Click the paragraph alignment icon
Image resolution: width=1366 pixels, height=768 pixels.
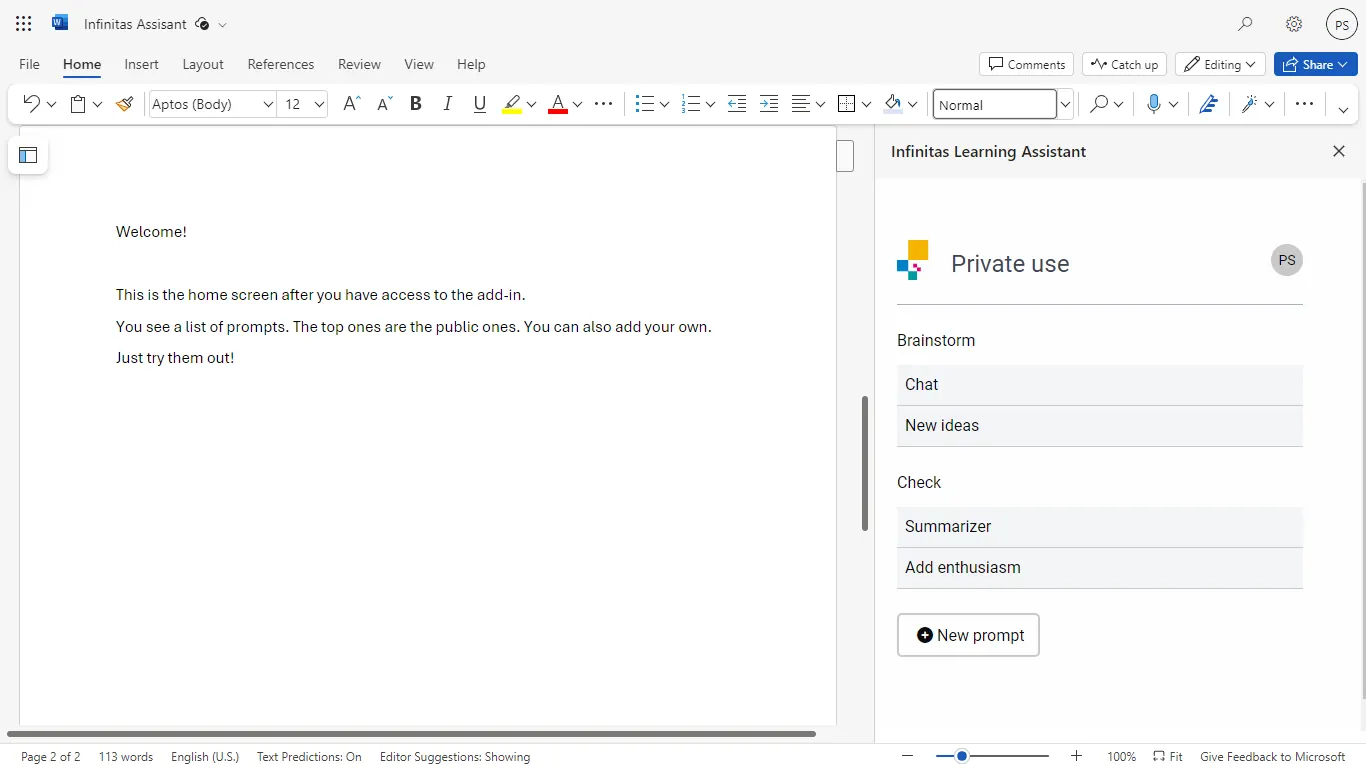[801, 104]
